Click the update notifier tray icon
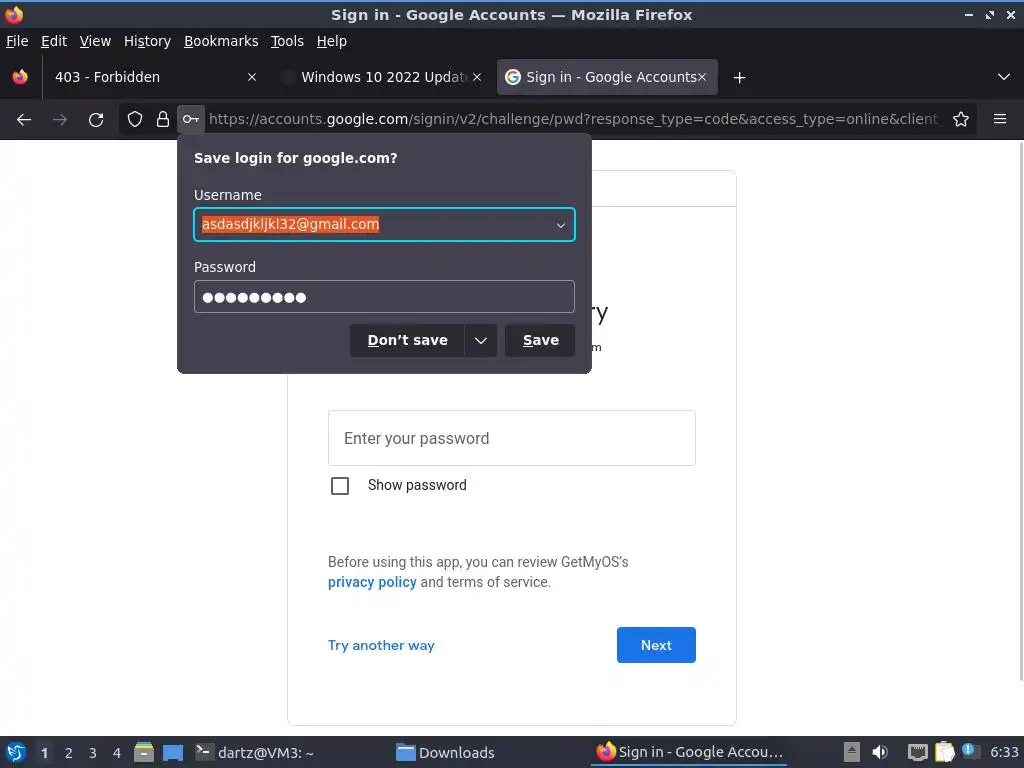1024x768 pixels. pyautogui.click(x=970, y=752)
